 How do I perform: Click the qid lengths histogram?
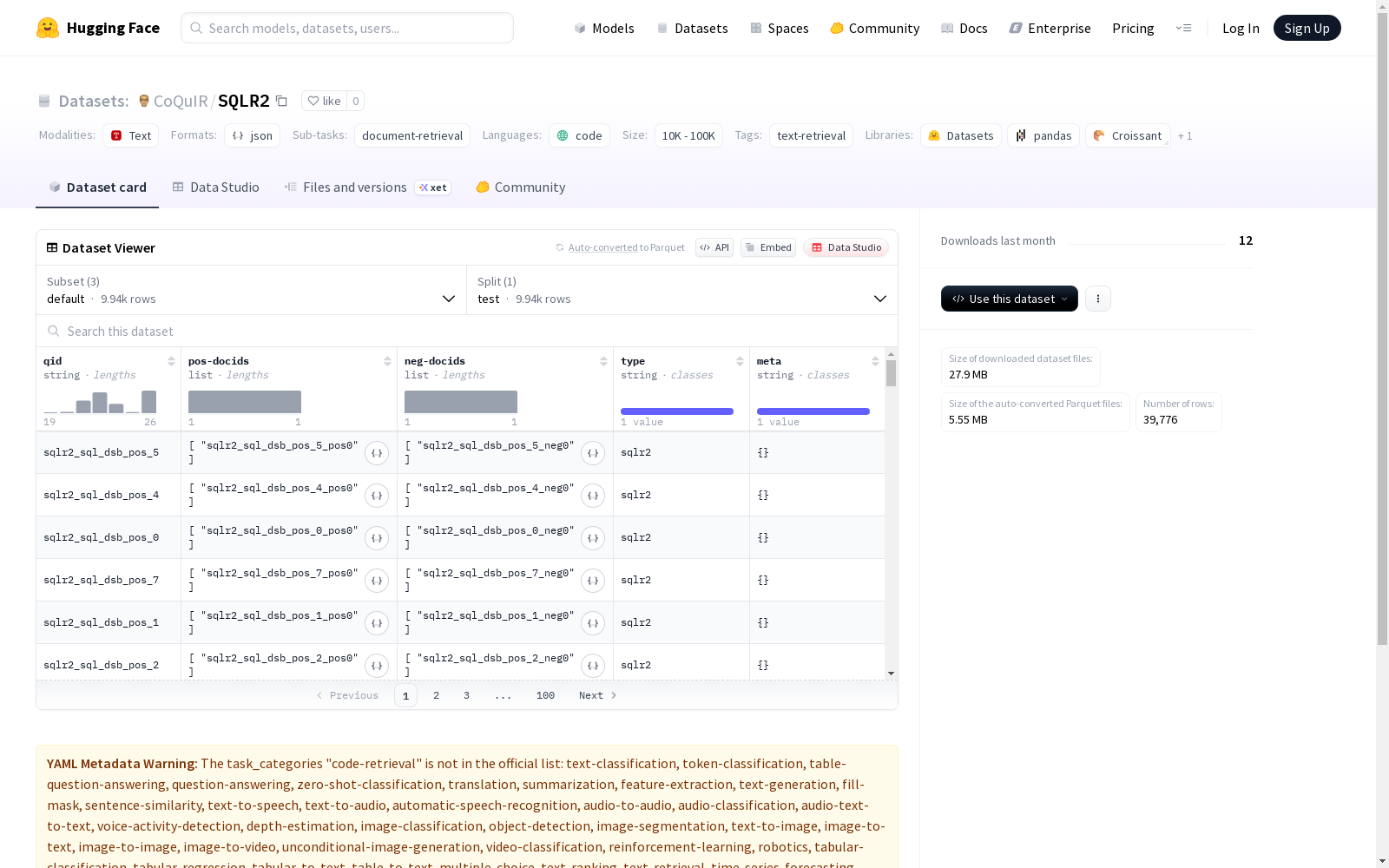(x=100, y=402)
